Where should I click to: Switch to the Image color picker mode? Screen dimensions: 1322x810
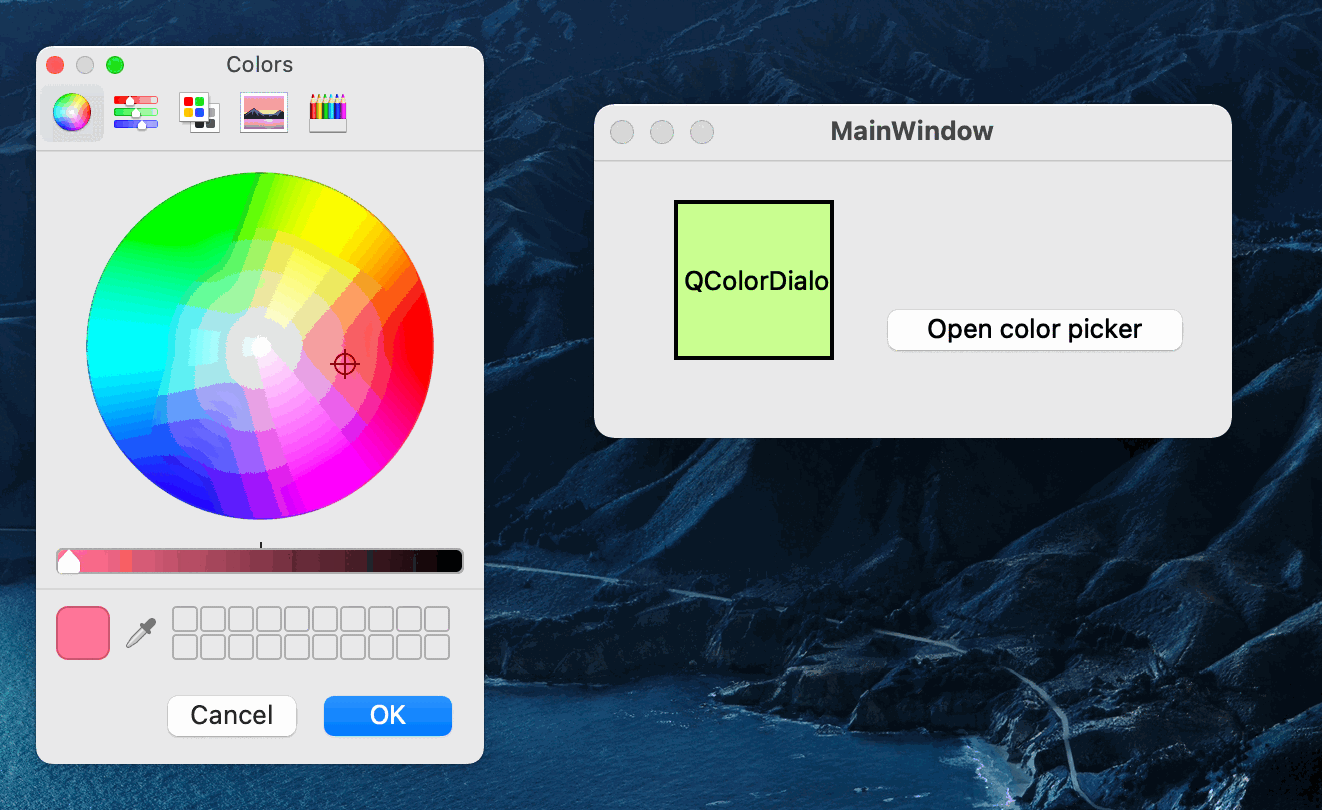click(x=263, y=113)
